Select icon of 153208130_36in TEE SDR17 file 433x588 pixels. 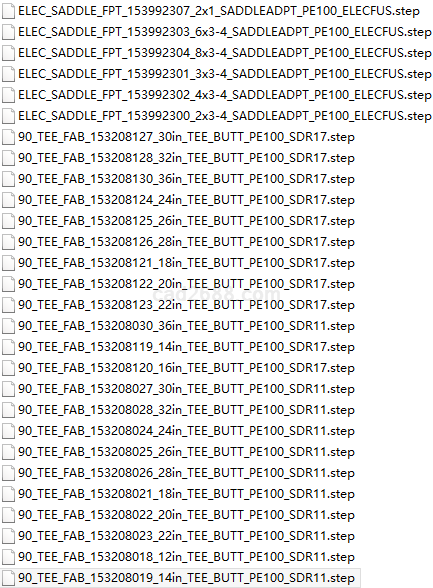[x=8, y=179]
